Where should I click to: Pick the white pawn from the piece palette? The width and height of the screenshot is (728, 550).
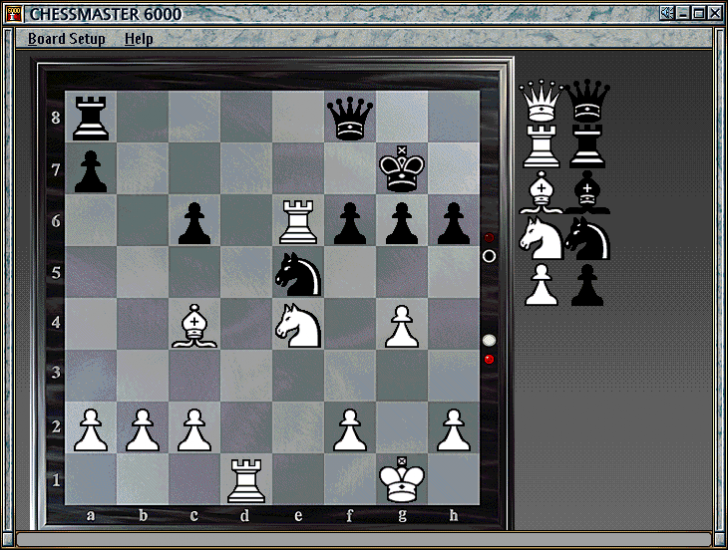pyautogui.click(x=541, y=285)
